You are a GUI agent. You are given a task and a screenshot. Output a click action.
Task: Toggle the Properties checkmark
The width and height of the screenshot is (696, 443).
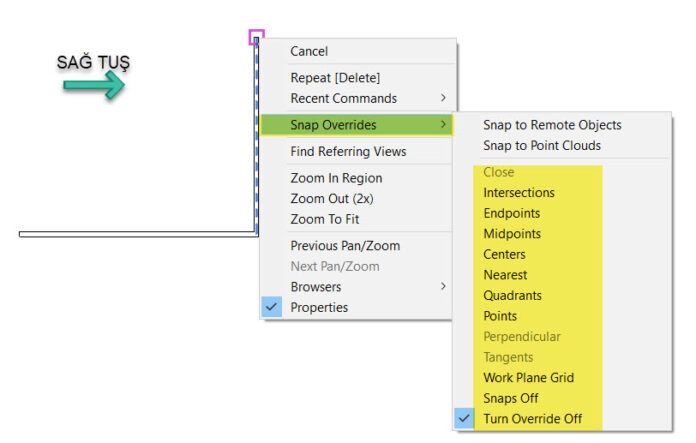272,307
